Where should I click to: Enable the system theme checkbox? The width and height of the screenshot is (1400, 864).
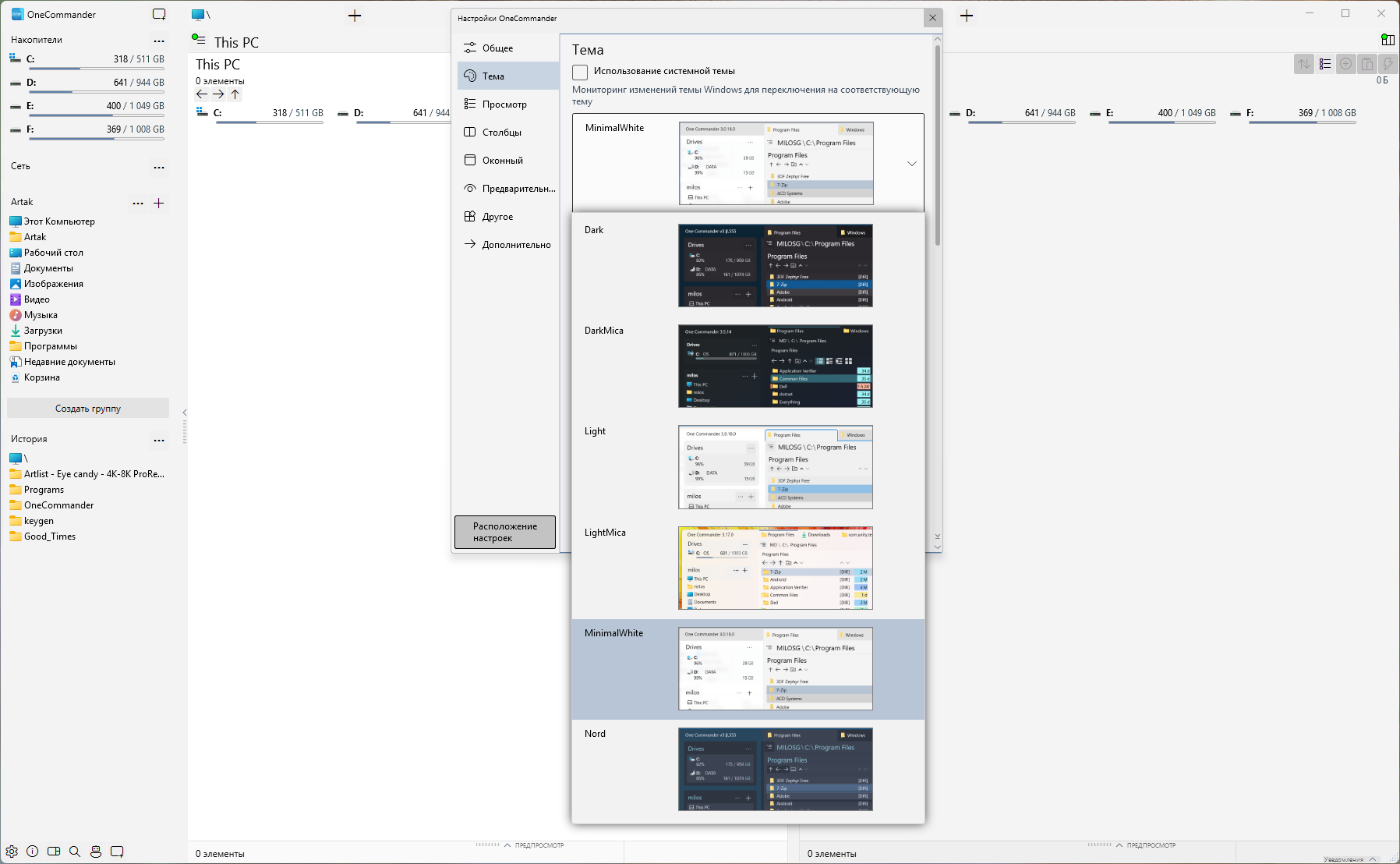(x=580, y=72)
